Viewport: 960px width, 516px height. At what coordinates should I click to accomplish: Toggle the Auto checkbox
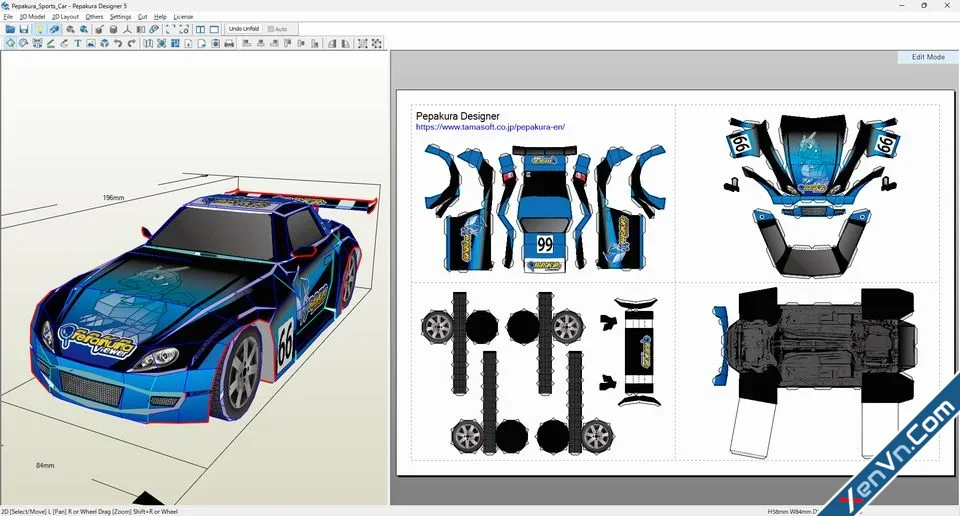[x=277, y=29]
